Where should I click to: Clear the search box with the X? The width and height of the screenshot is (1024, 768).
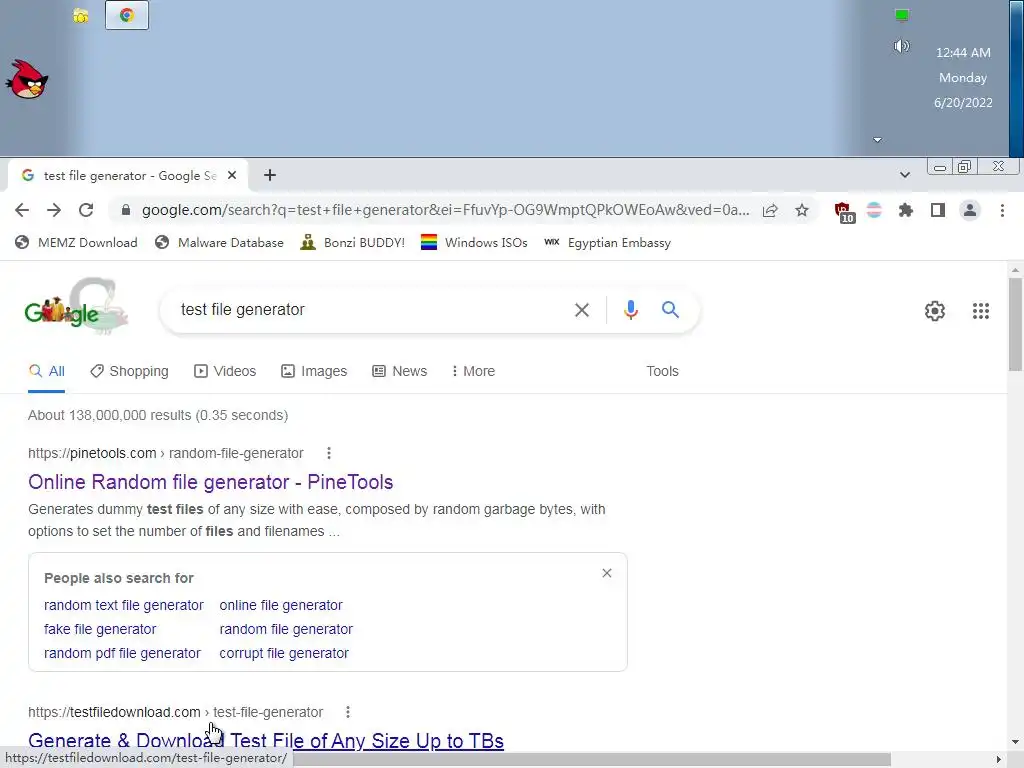point(581,310)
